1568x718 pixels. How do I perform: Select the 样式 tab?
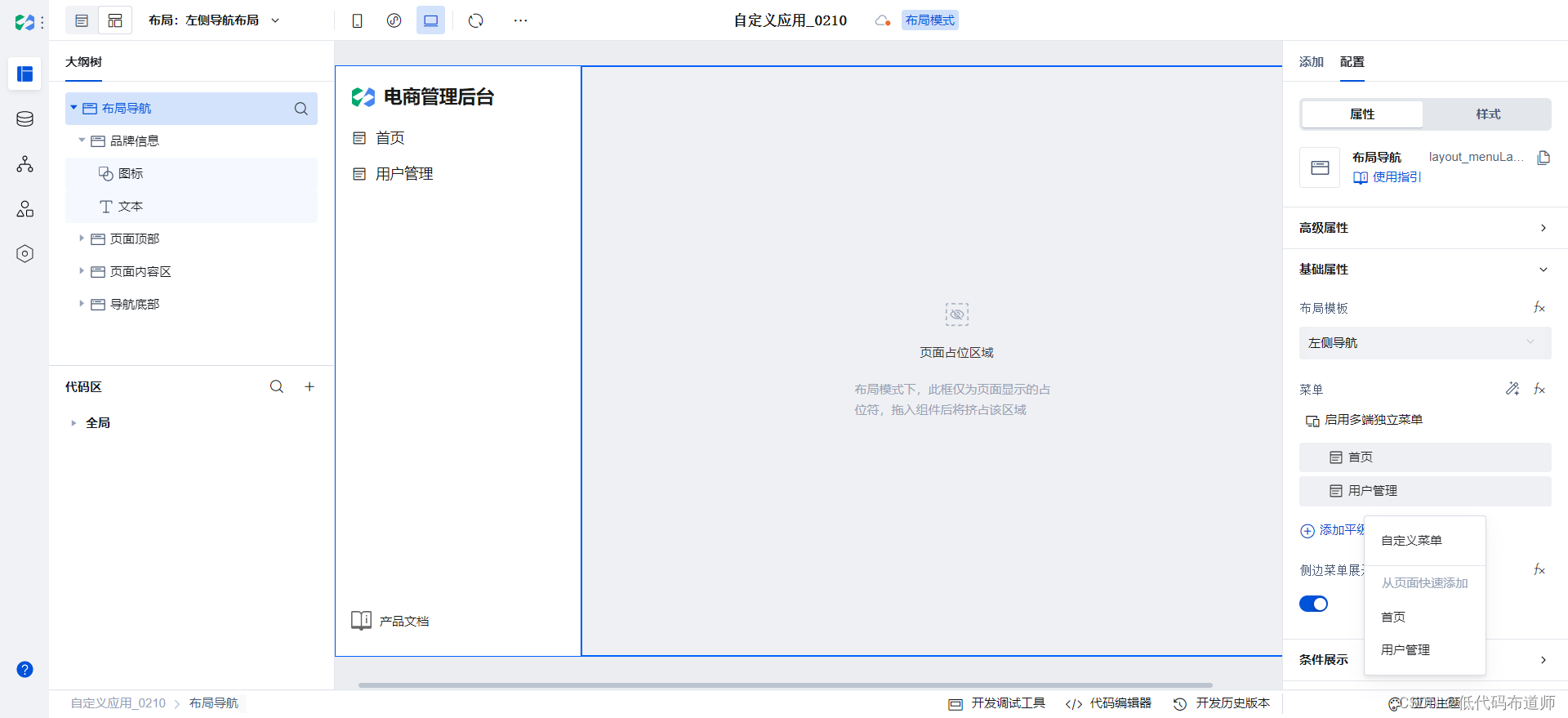click(1488, 114)
